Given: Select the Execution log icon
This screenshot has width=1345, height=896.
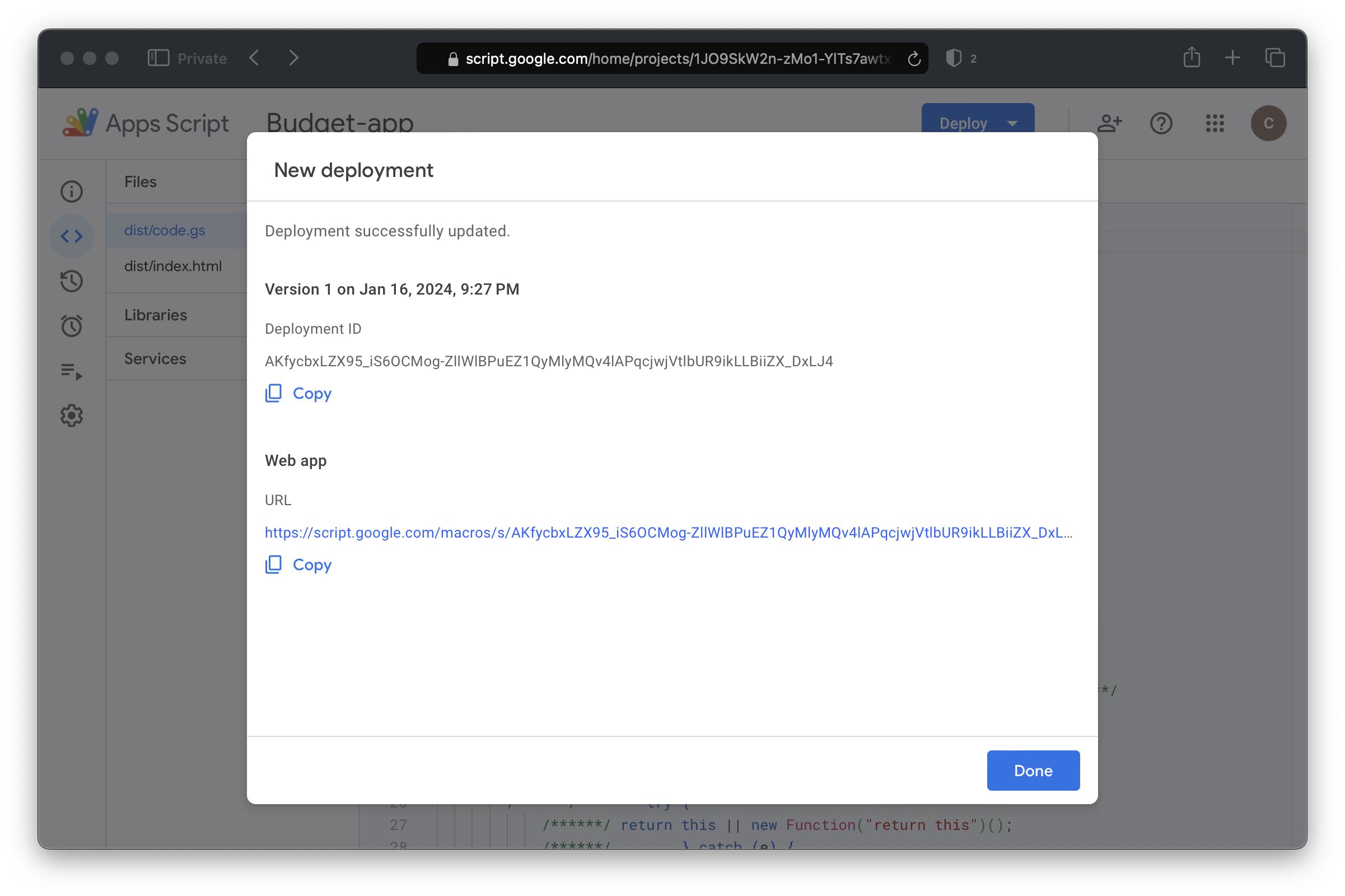Looking at the screenshot, I should [70, 370].
